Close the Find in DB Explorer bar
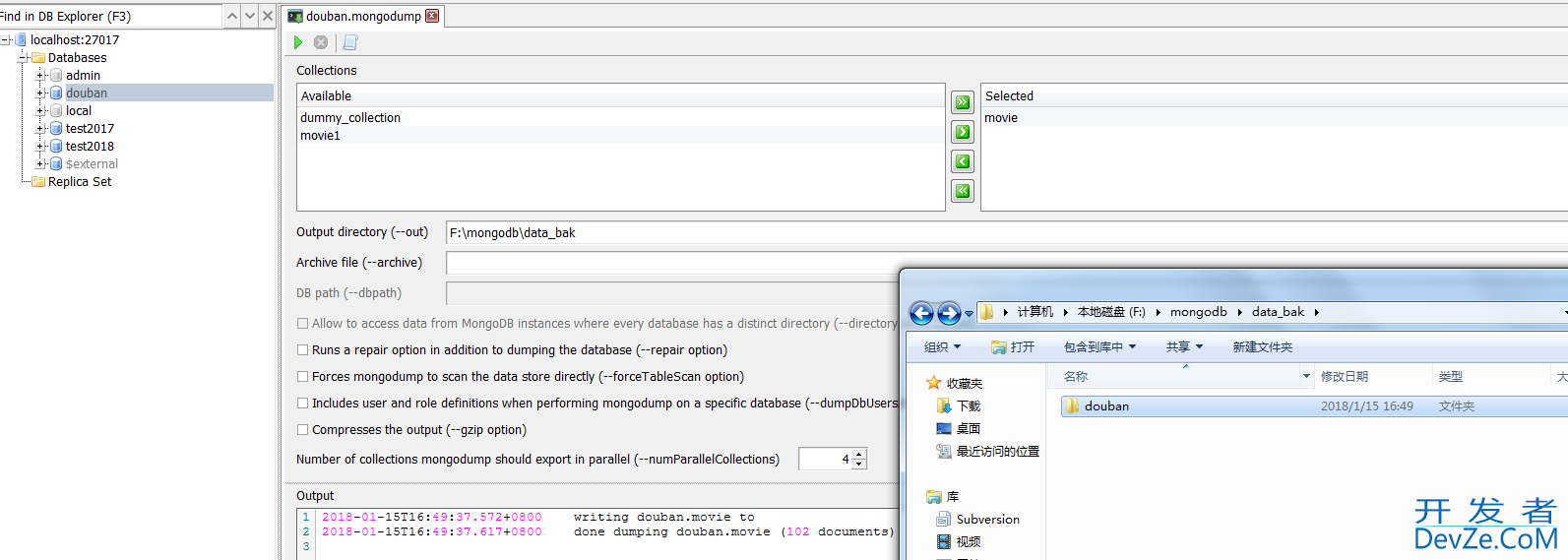 point(268,16)
